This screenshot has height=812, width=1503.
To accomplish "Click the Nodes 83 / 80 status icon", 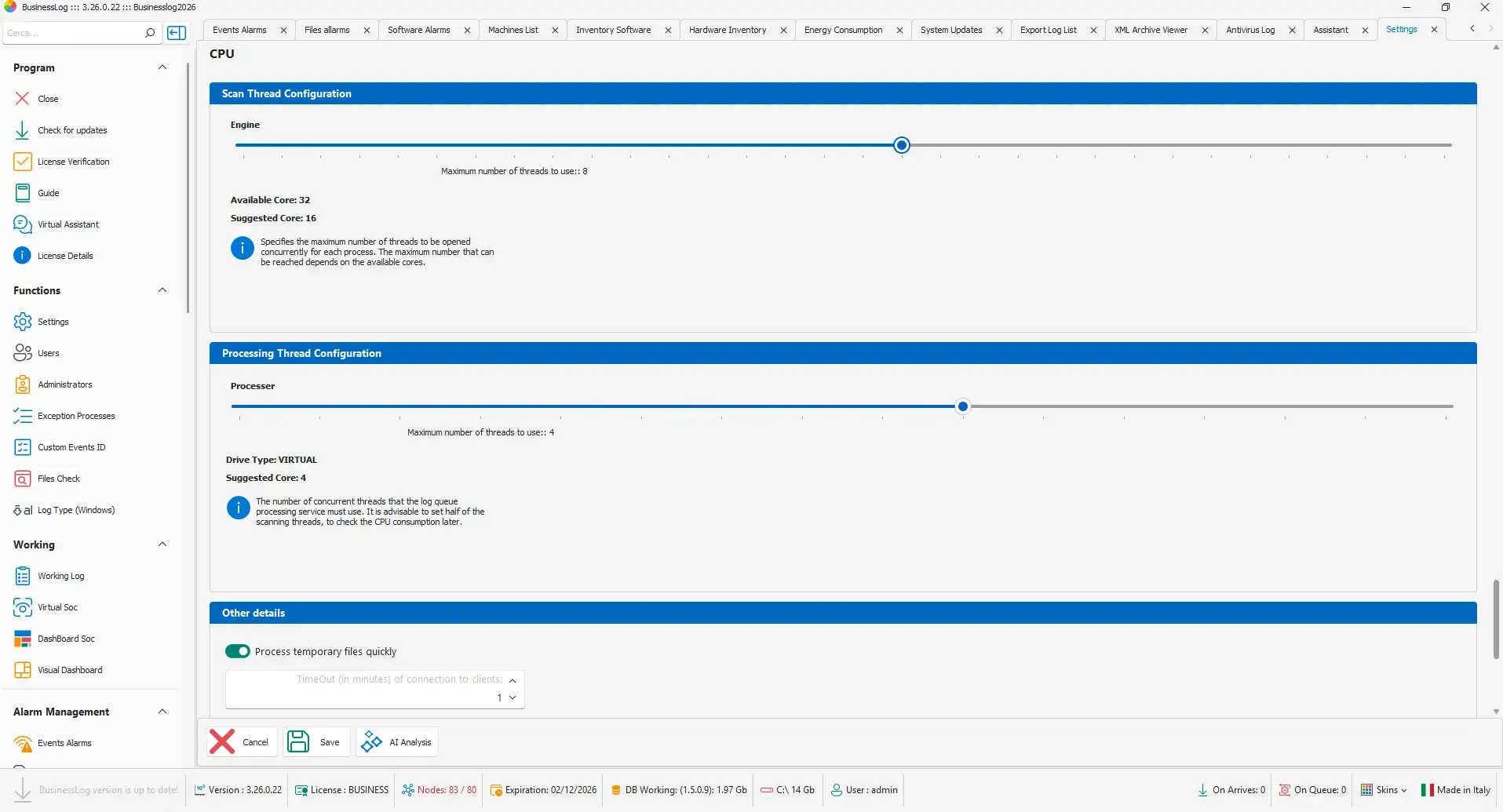I will 408,790.
